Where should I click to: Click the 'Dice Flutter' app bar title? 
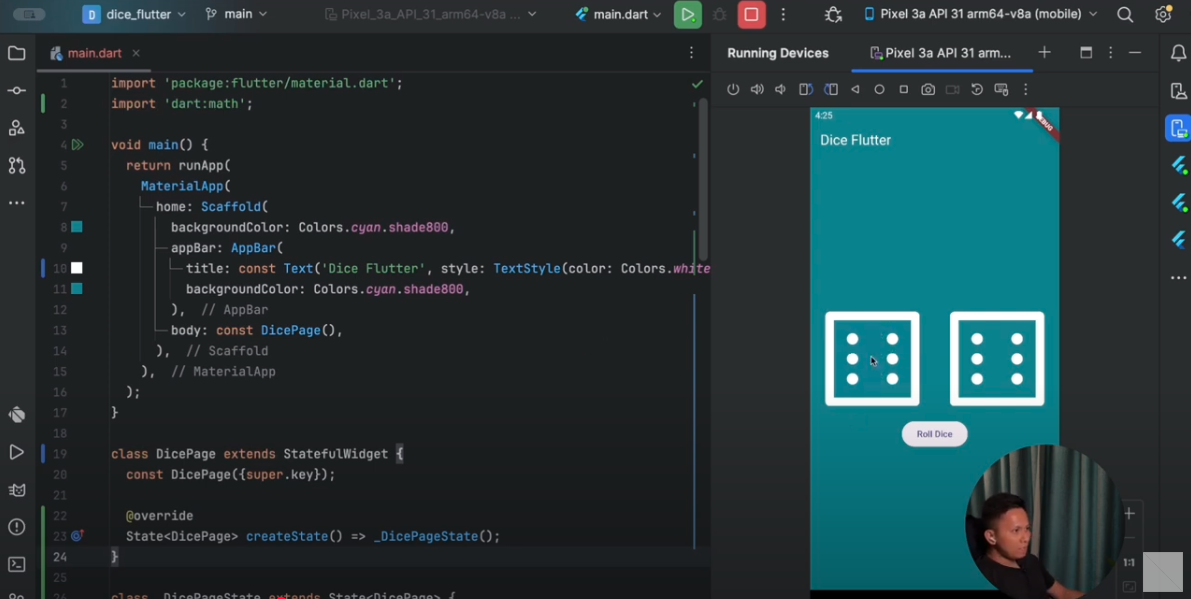coord(855,140)
